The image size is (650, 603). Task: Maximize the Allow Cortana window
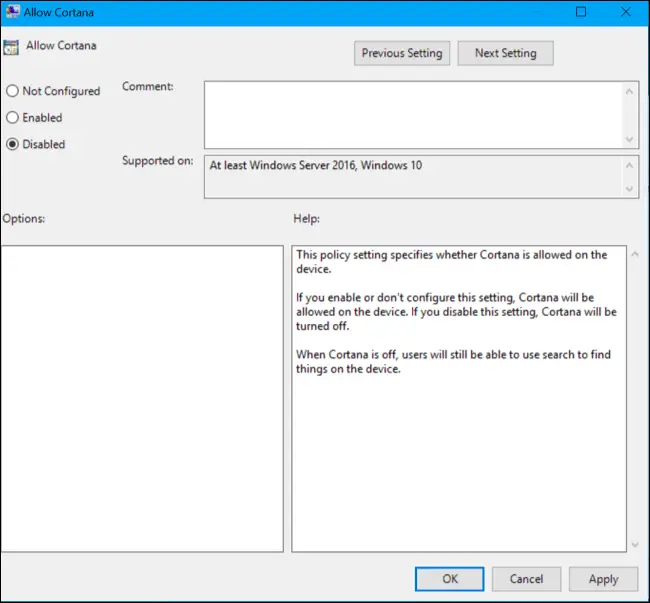pyautogui.click(x=581, y=12)
